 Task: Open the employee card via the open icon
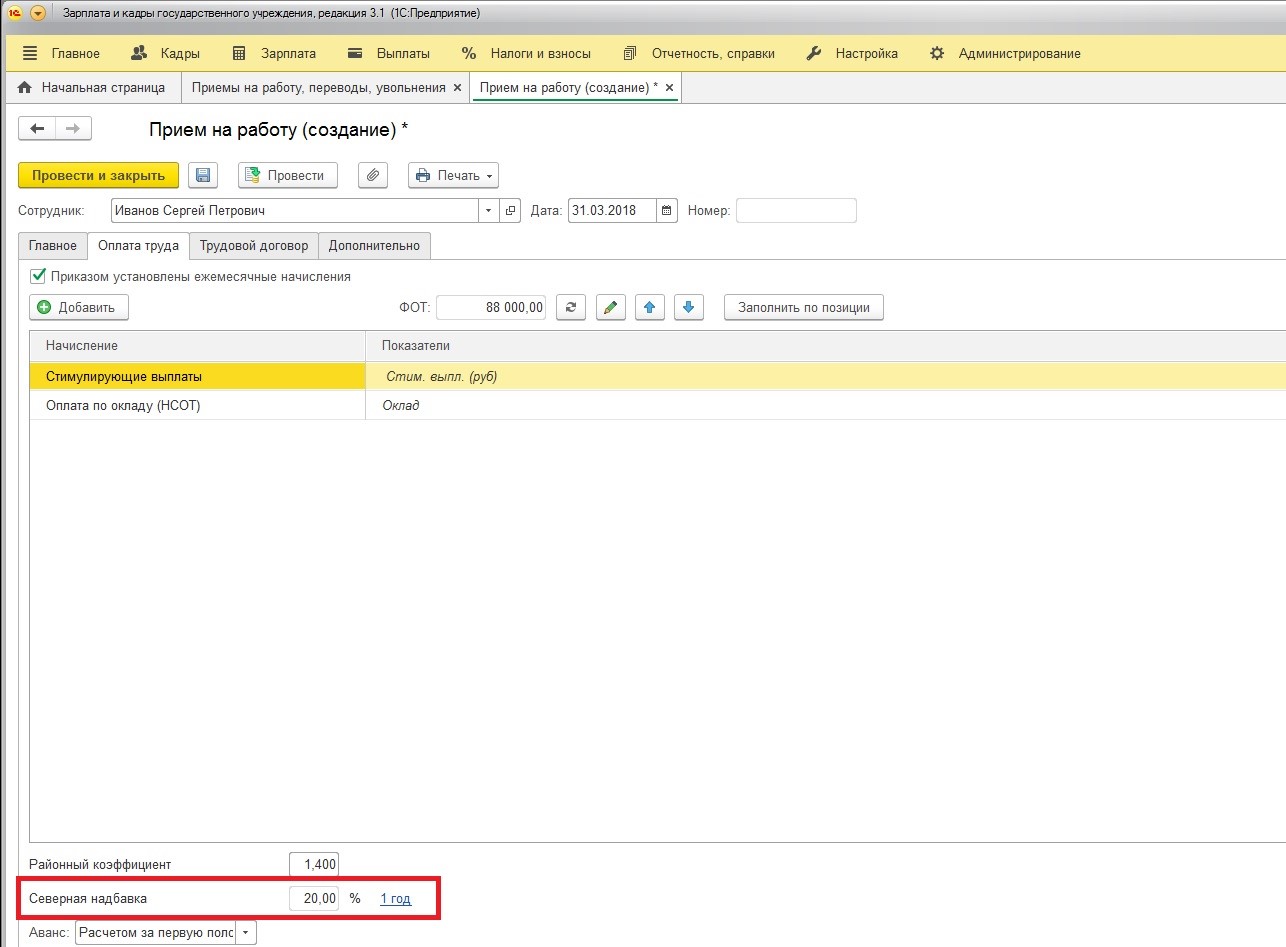click(x=511, y=211)
